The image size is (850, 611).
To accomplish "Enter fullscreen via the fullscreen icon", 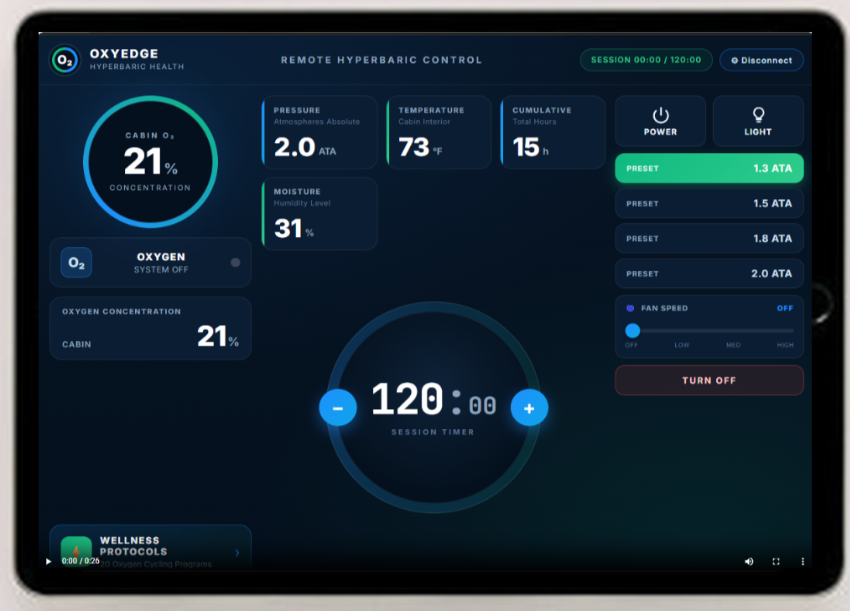I will click(x=776, y=562).
